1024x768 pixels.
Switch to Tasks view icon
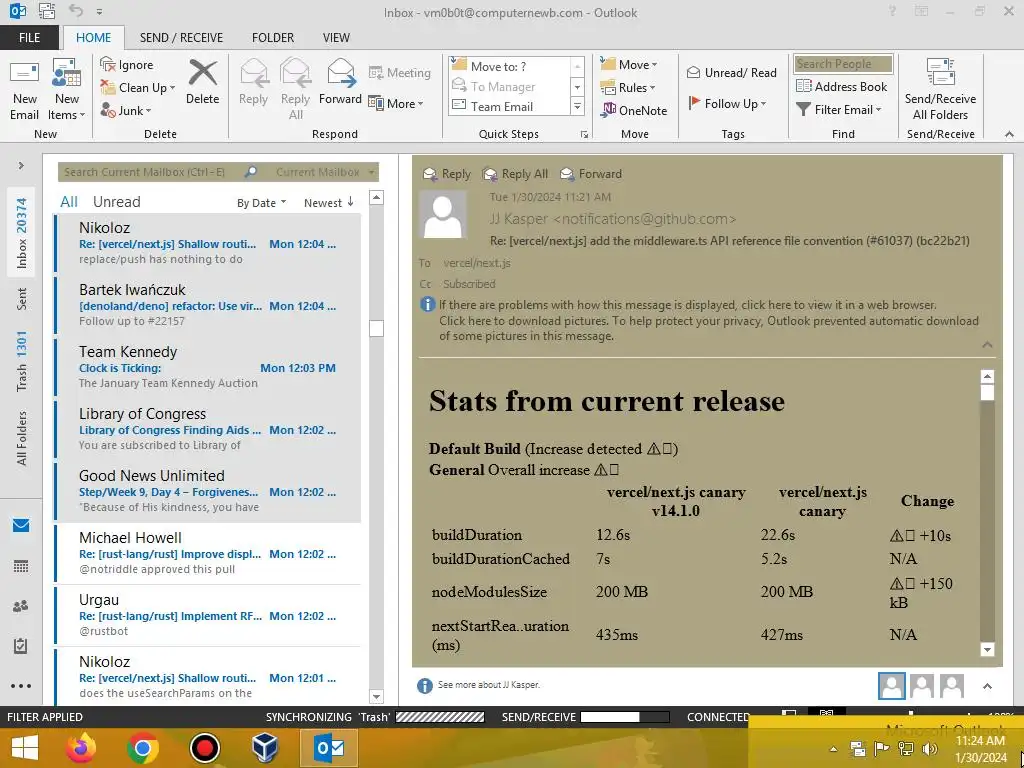(21, 646)
